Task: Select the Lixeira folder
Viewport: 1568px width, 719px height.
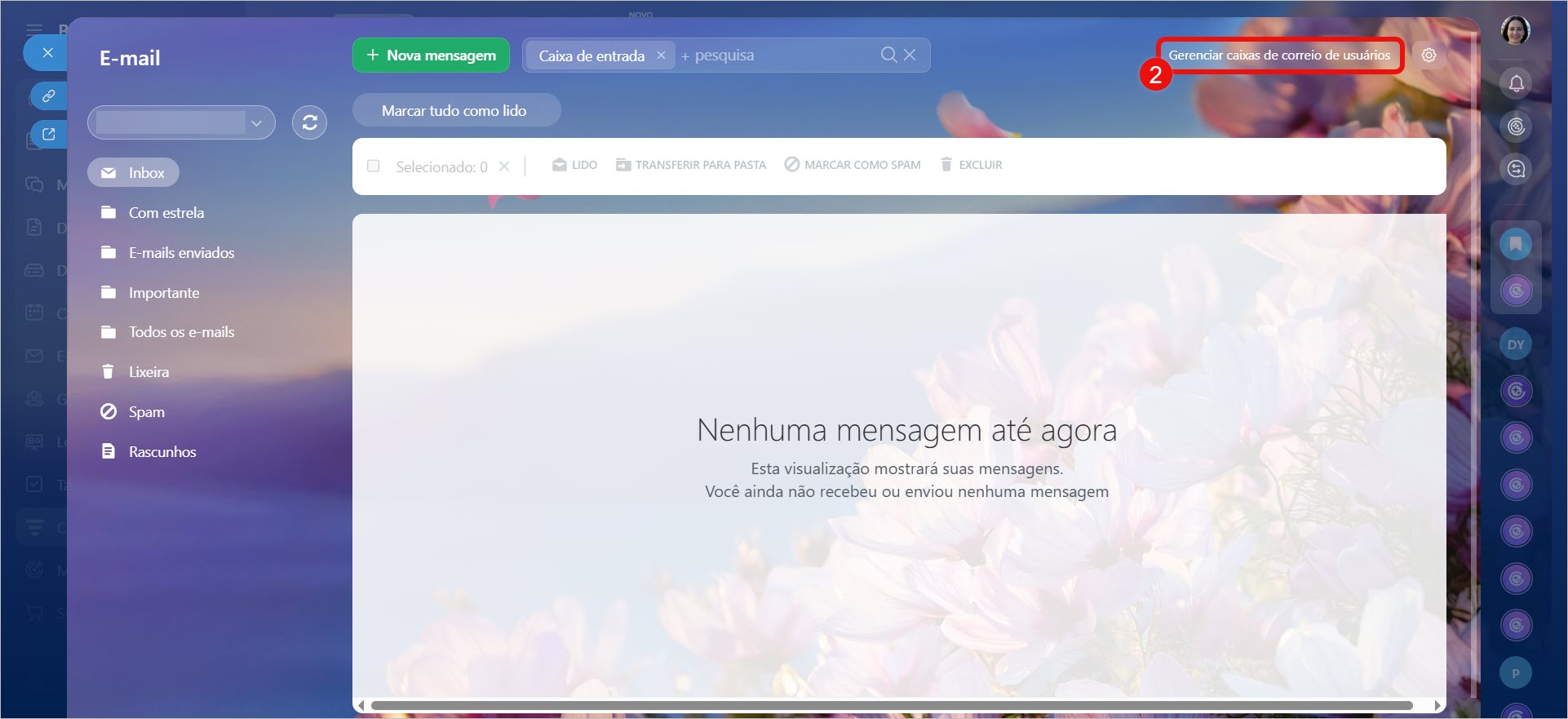Action: coord(148,372)
